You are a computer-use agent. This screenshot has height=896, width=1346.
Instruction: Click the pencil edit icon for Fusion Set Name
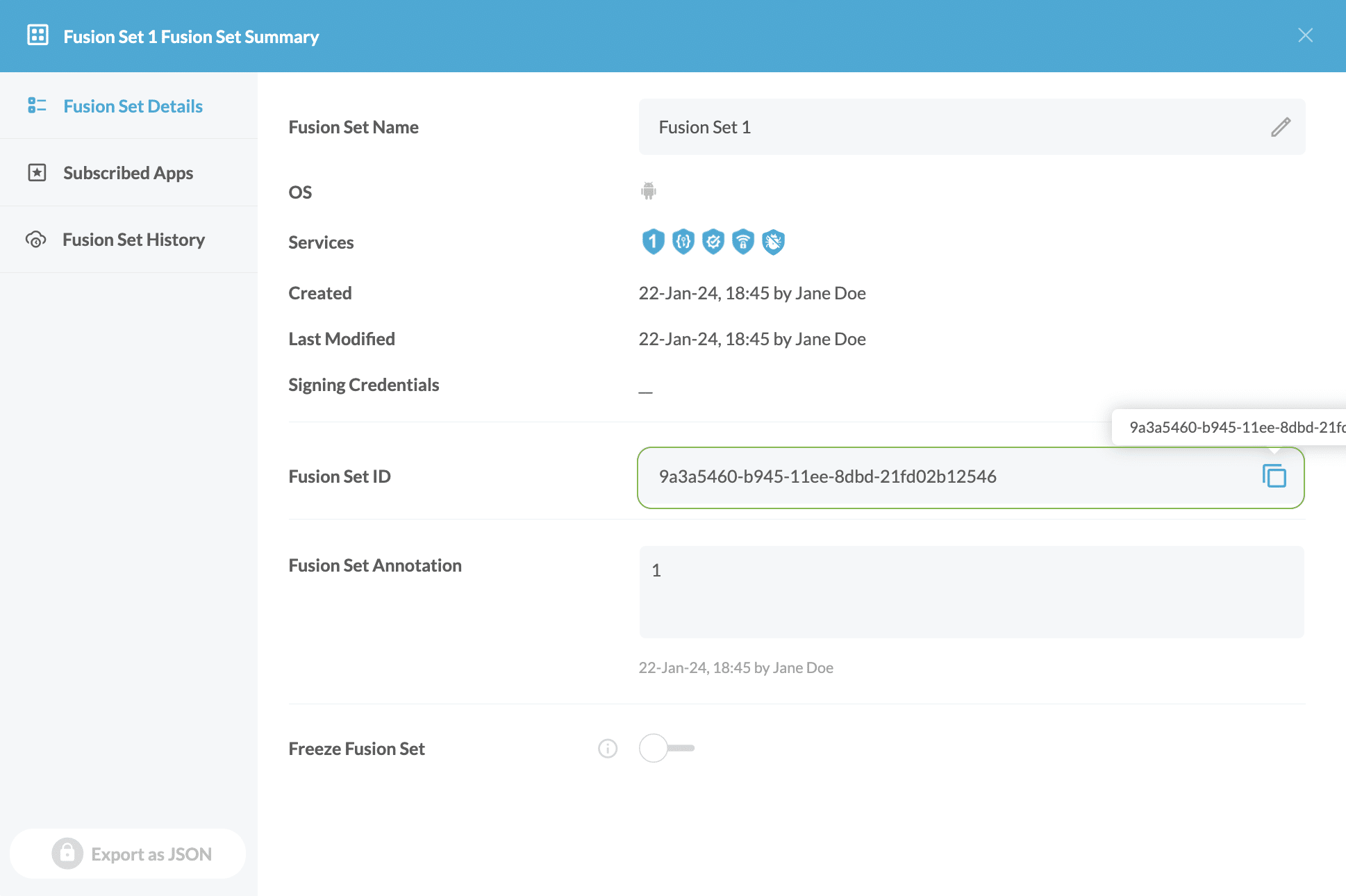tap(1281, 127)
